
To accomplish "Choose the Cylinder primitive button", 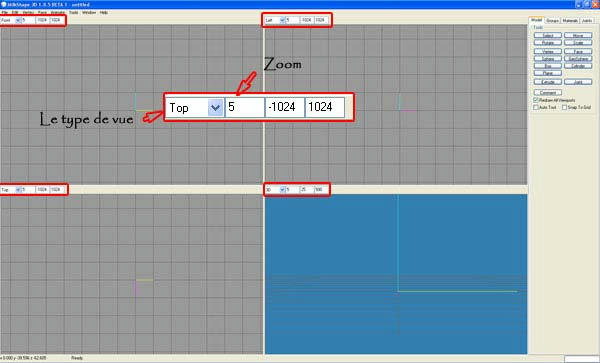I will 578,66.
